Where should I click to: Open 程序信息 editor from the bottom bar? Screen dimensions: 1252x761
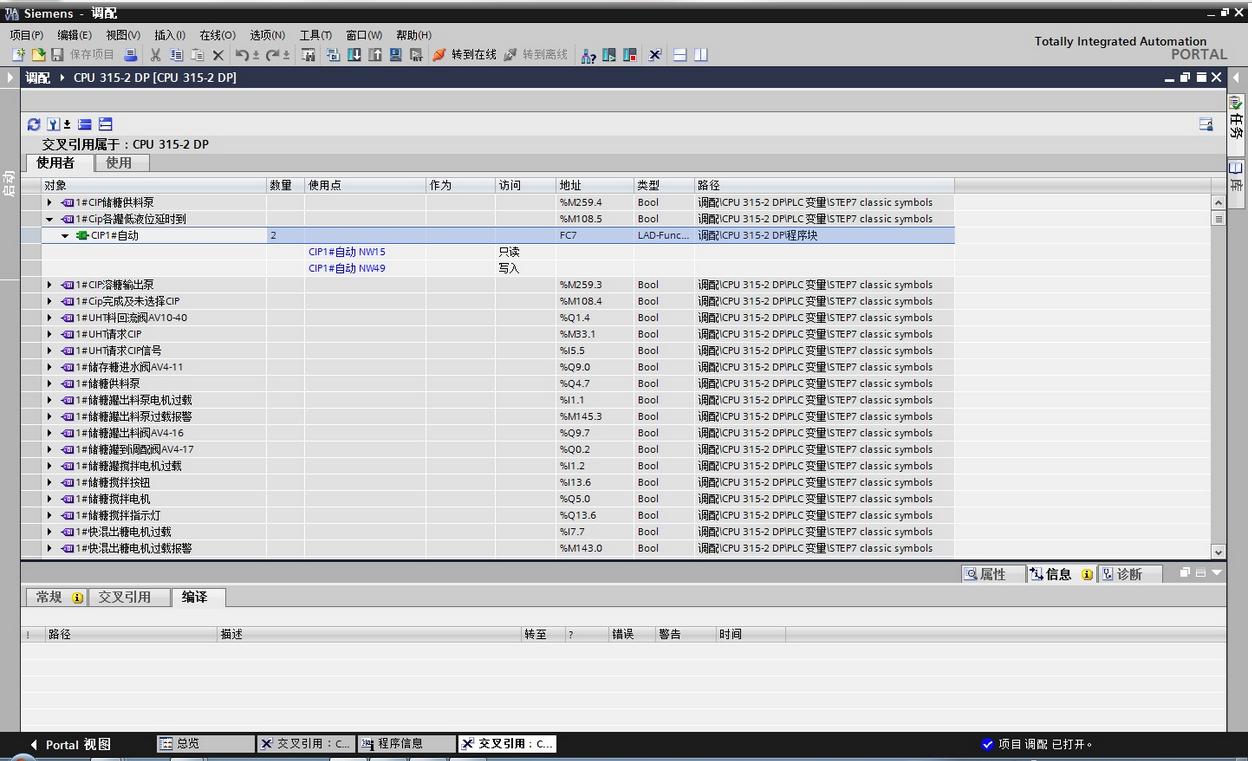click(x=400, y=744)
